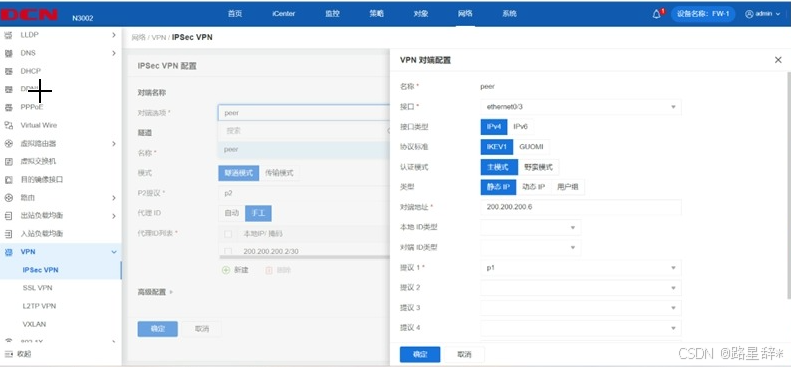Click the 对端地址 field with 200.200.200.6
This screenshot has height=367, width=791.
coord(581,207)
